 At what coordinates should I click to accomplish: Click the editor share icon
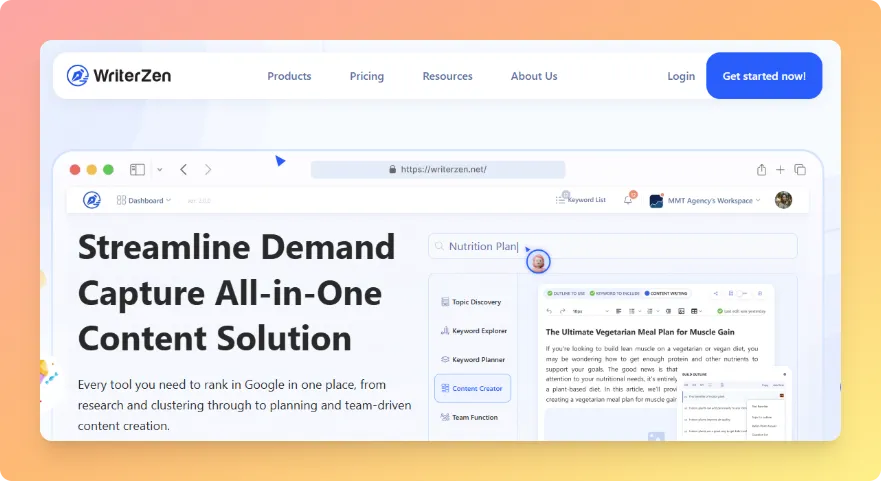tap(715, 293)
